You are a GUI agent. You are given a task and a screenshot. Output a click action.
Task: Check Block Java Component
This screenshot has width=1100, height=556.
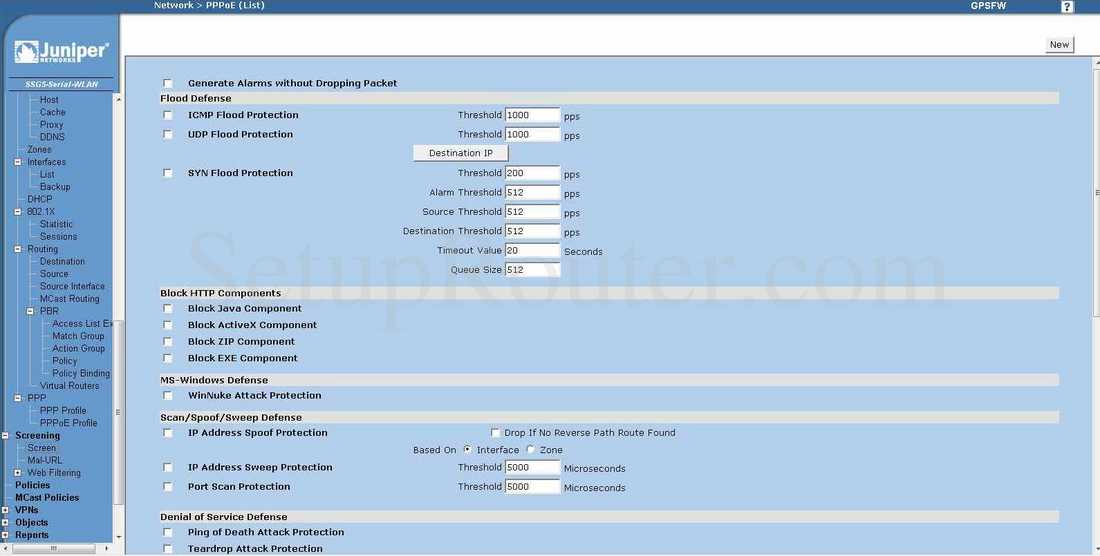[168, 308]
